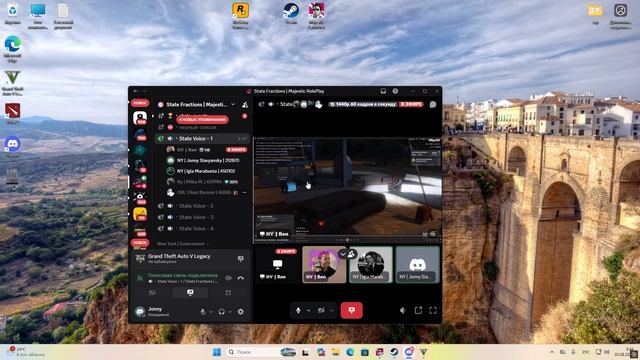Open invite people icon by server name

(x=245, y=105)
